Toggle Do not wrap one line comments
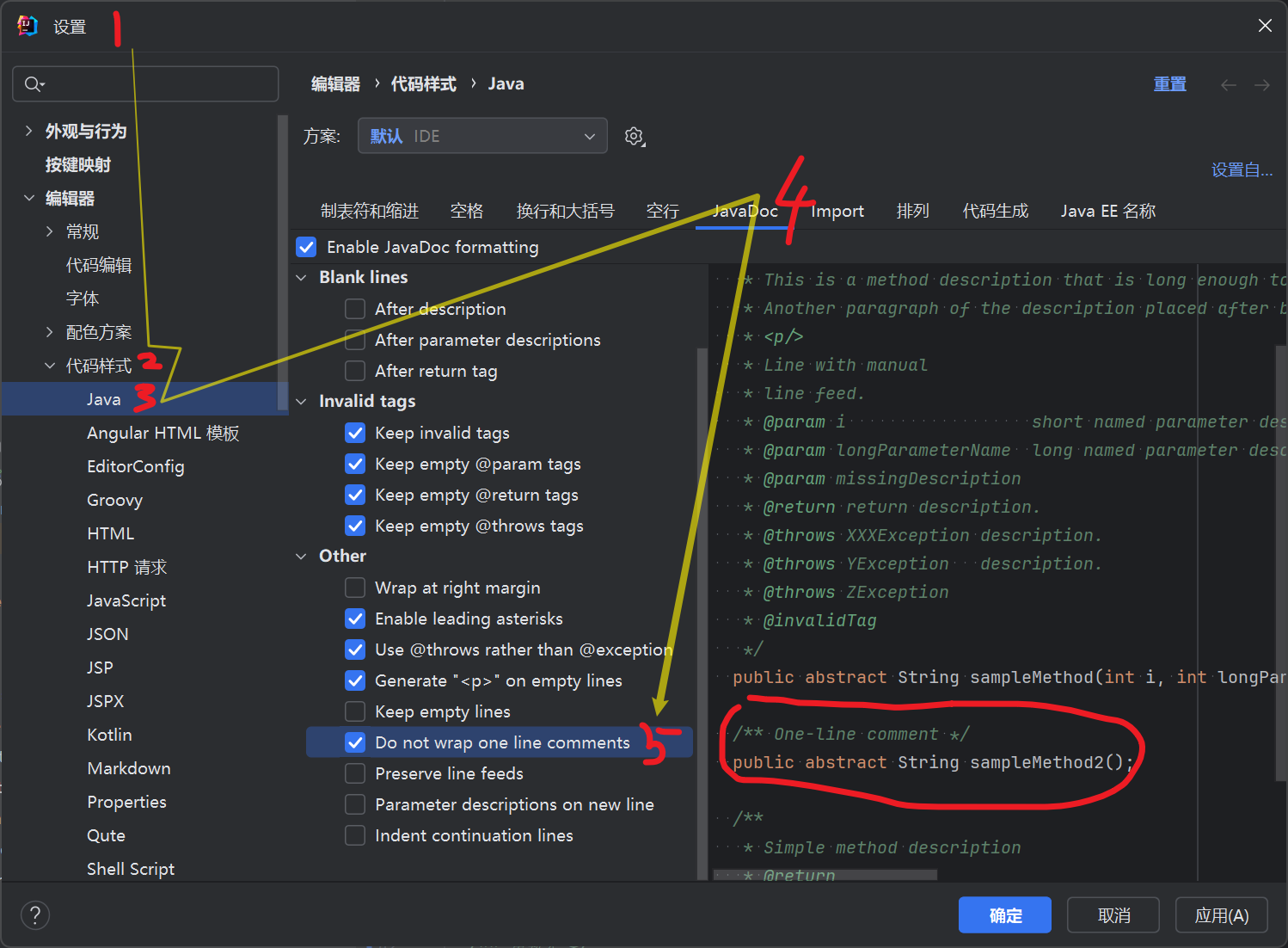The width and height of the screenshot is (1288, 948). click(x=355, y=742)
